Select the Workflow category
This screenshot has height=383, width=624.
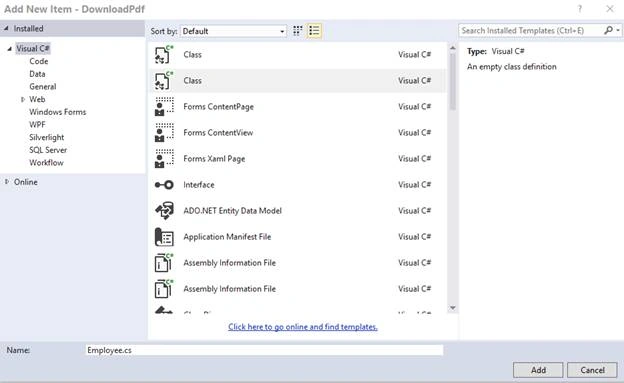pyautogui.click(x=46, y=163)
